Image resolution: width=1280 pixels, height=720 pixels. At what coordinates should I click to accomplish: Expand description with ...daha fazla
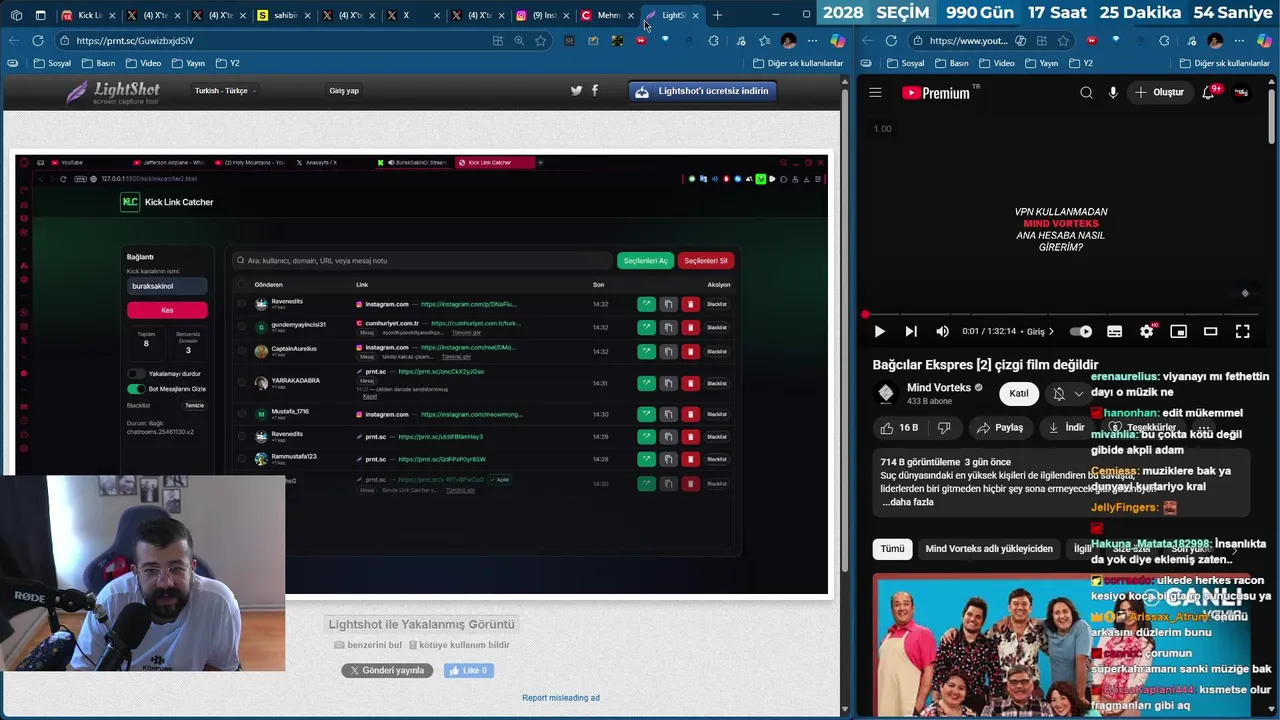click(909, 502)
